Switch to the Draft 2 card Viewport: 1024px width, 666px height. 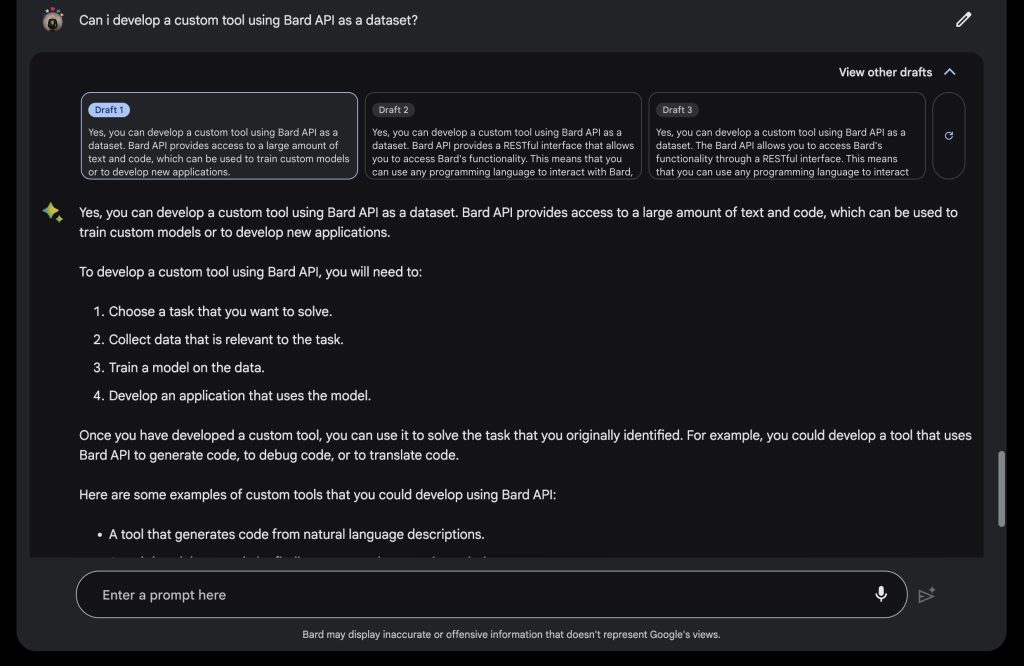503,136
